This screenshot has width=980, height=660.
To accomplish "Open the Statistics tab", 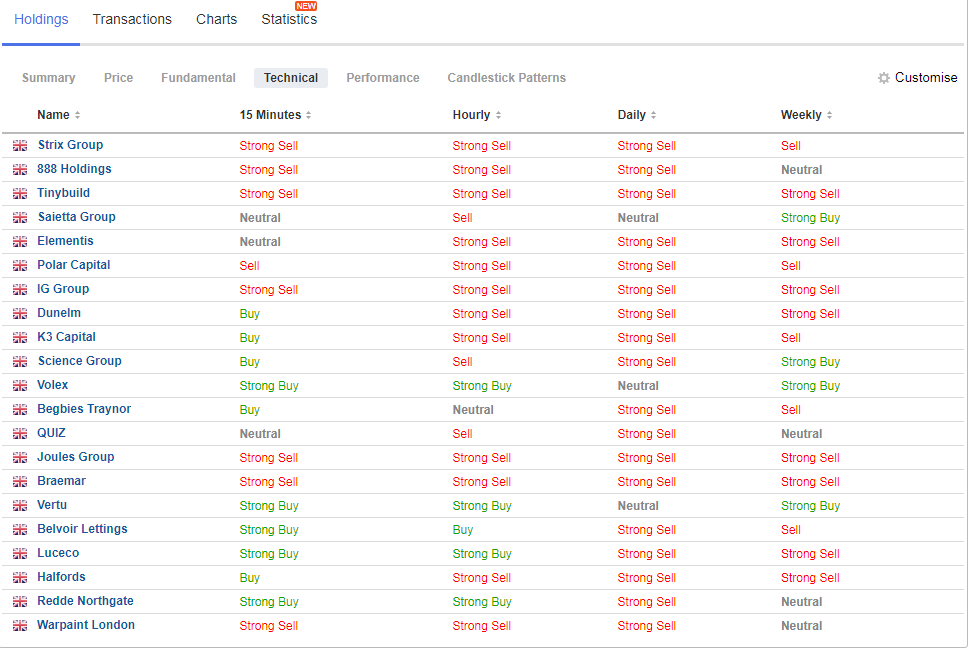I will point(289,19).
